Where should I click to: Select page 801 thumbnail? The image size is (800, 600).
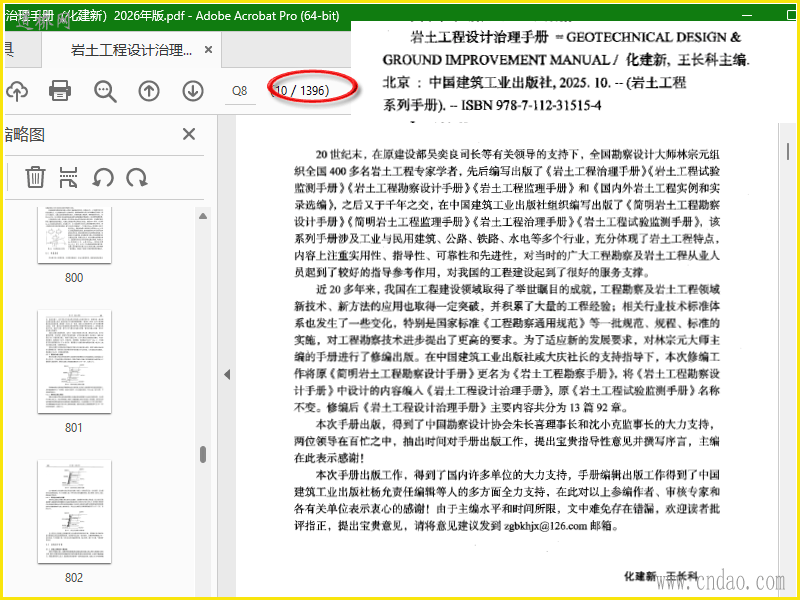(x=74, y=361)
